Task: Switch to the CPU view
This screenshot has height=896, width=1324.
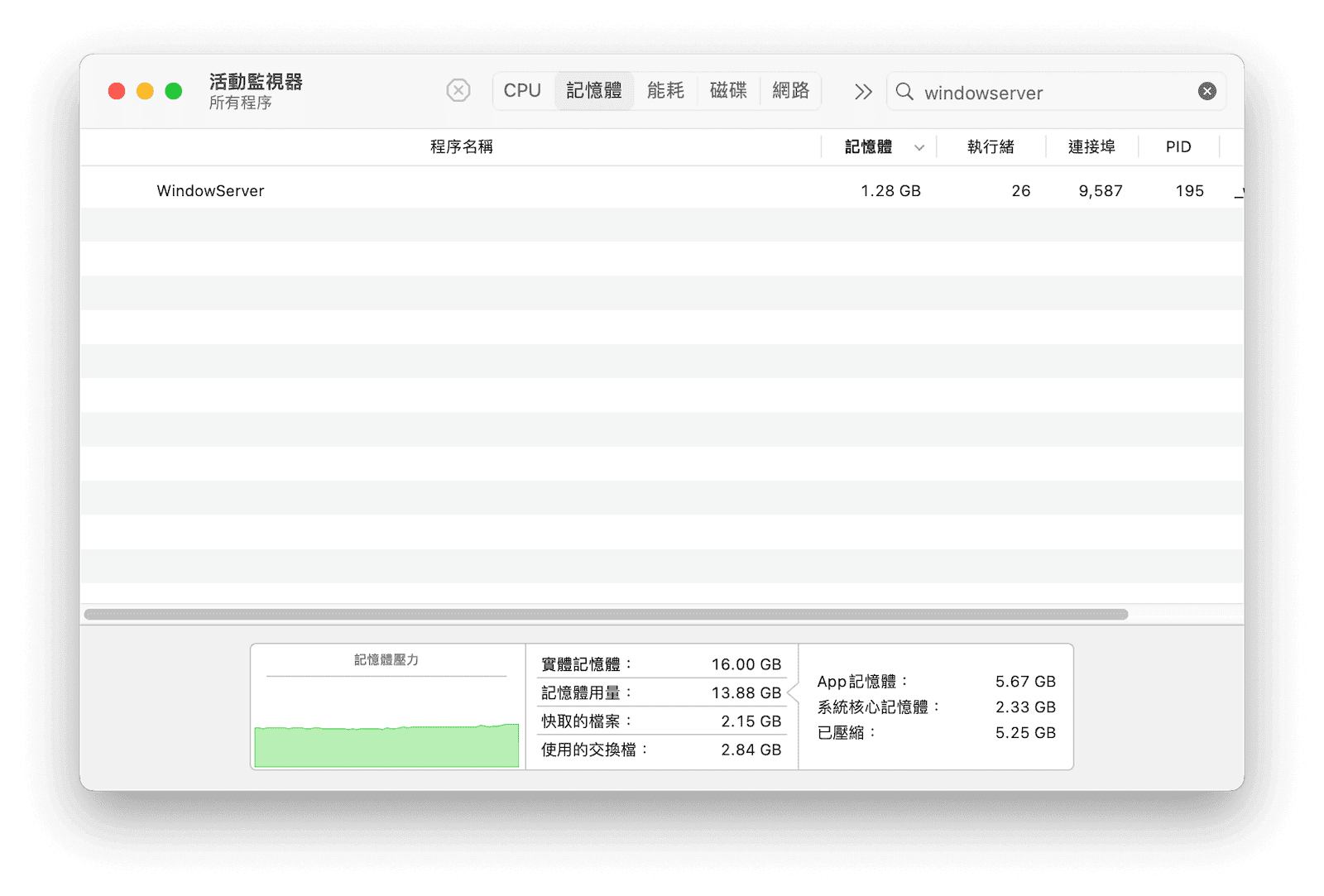Action: (x=523, y=90)
